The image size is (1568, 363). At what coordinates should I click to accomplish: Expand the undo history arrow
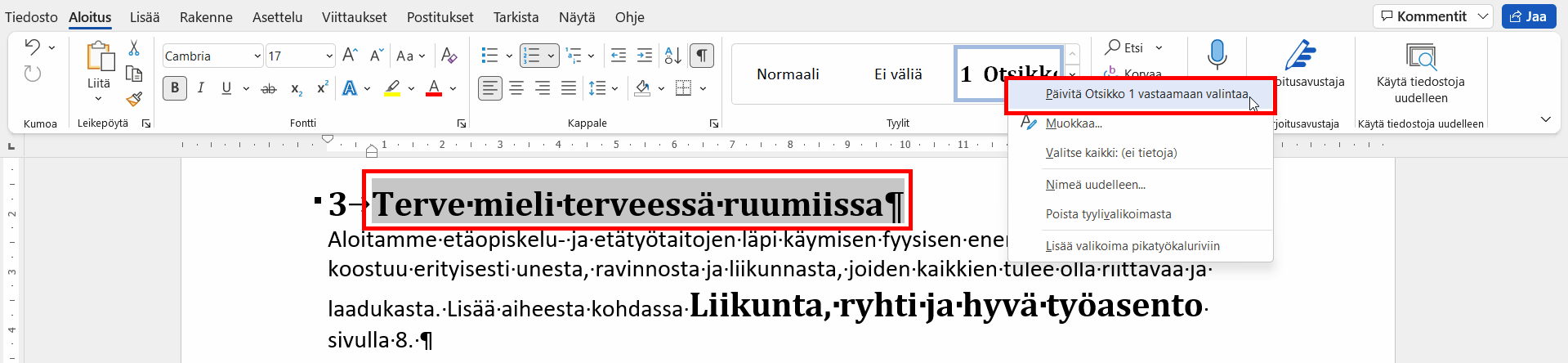pos(51,48)
